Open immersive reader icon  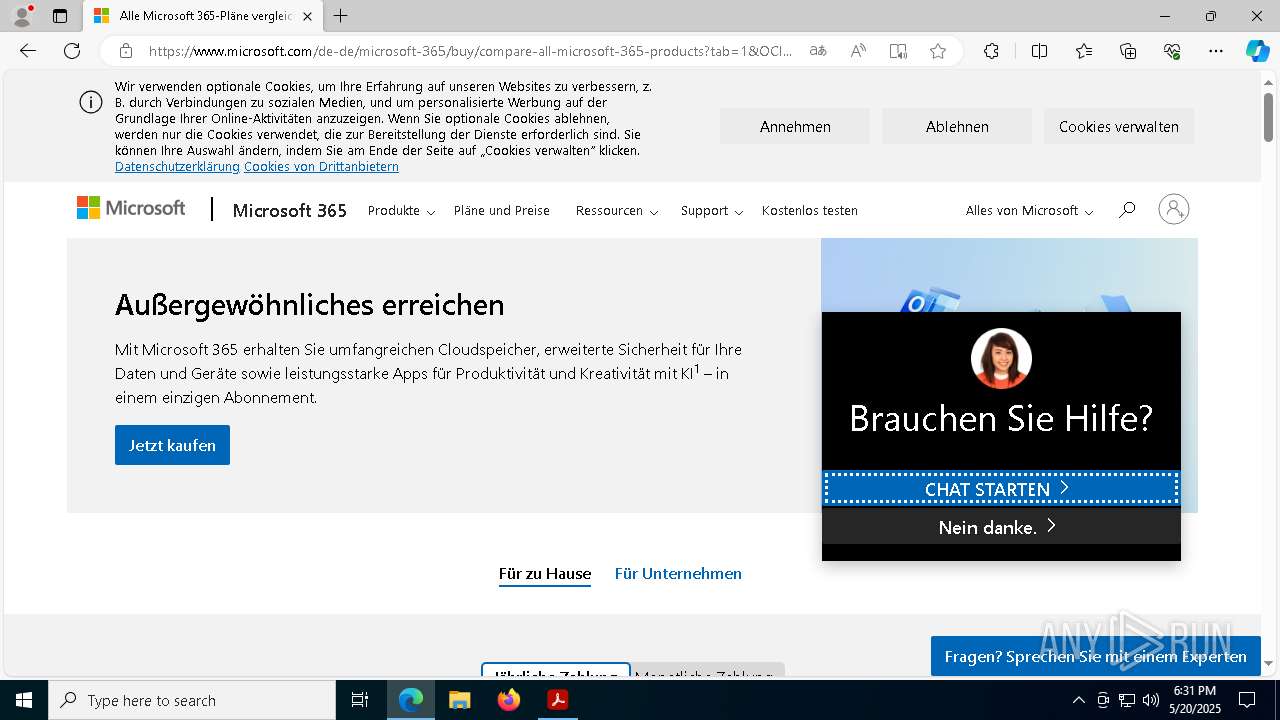coord(898,51)
